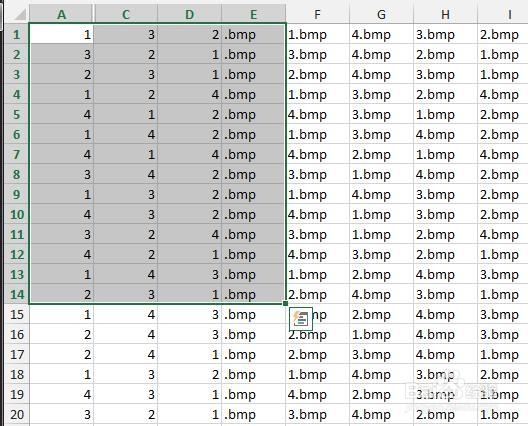Click row 1 header
Image resolution: width=528 pixels, height=426 pixels.
pos(17,34)
